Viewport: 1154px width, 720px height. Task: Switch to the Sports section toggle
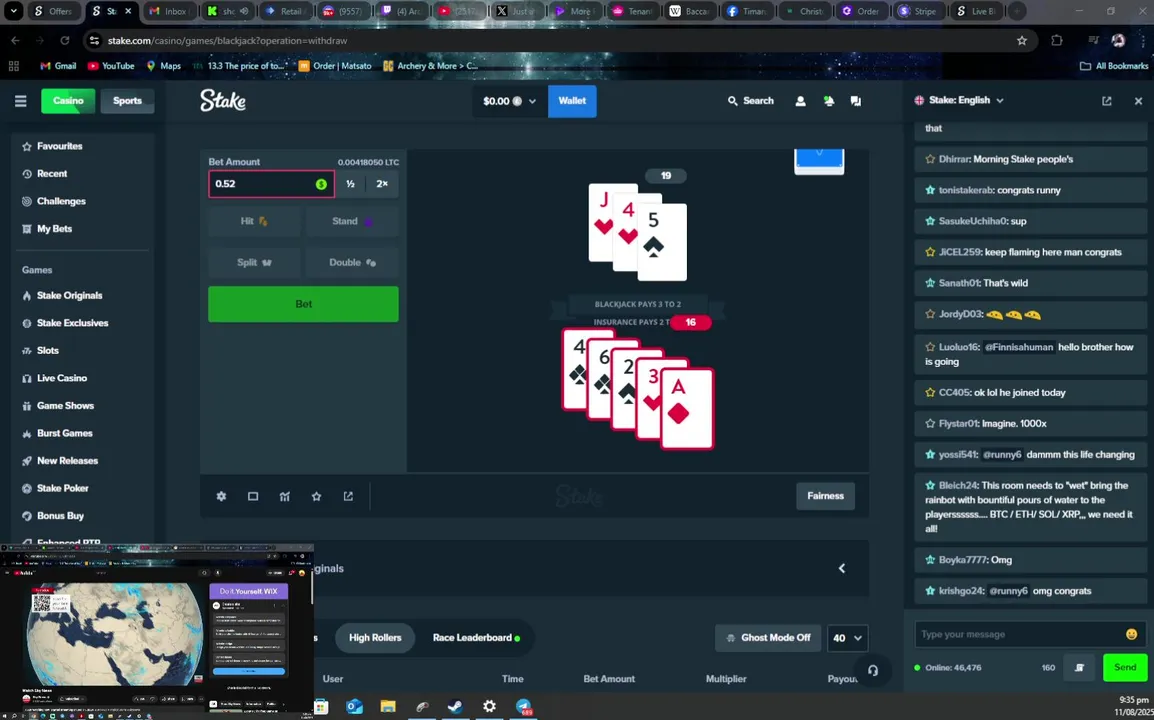click(x=127, y=101)
